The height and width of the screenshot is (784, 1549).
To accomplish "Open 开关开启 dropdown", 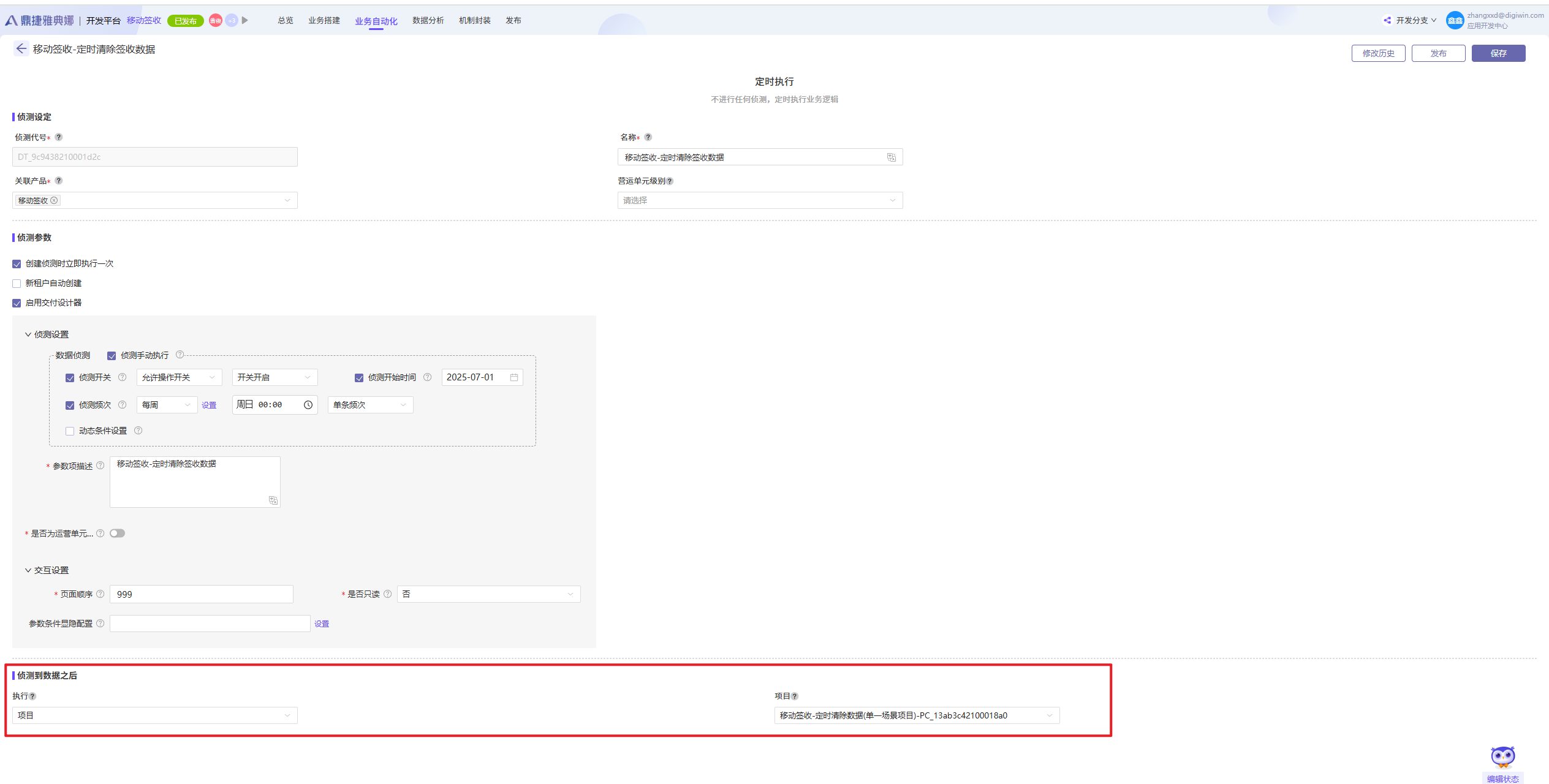I will click(x=275, y=377).
